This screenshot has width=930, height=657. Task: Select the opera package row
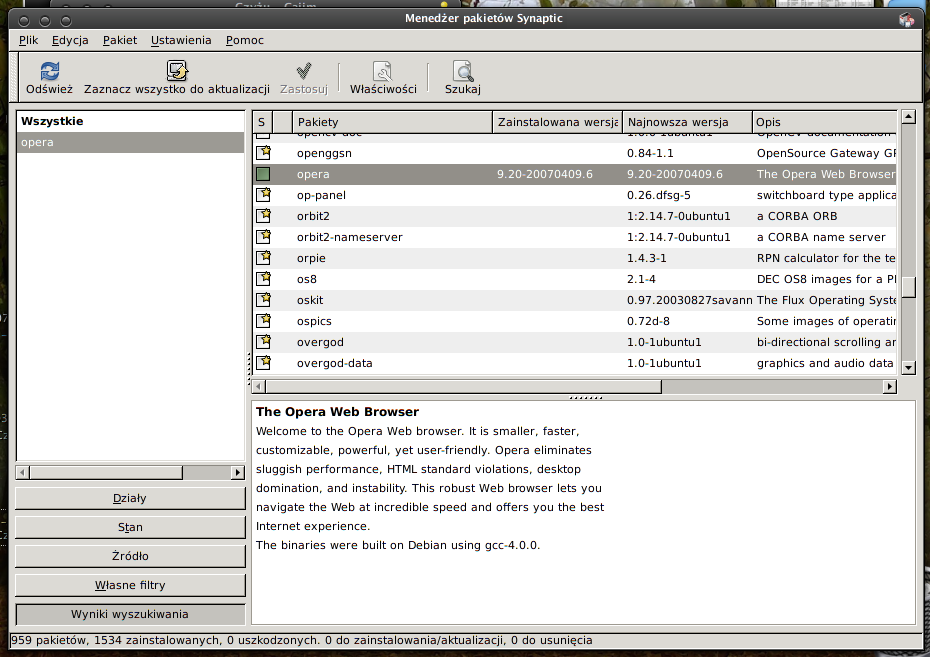pos(575,174)
